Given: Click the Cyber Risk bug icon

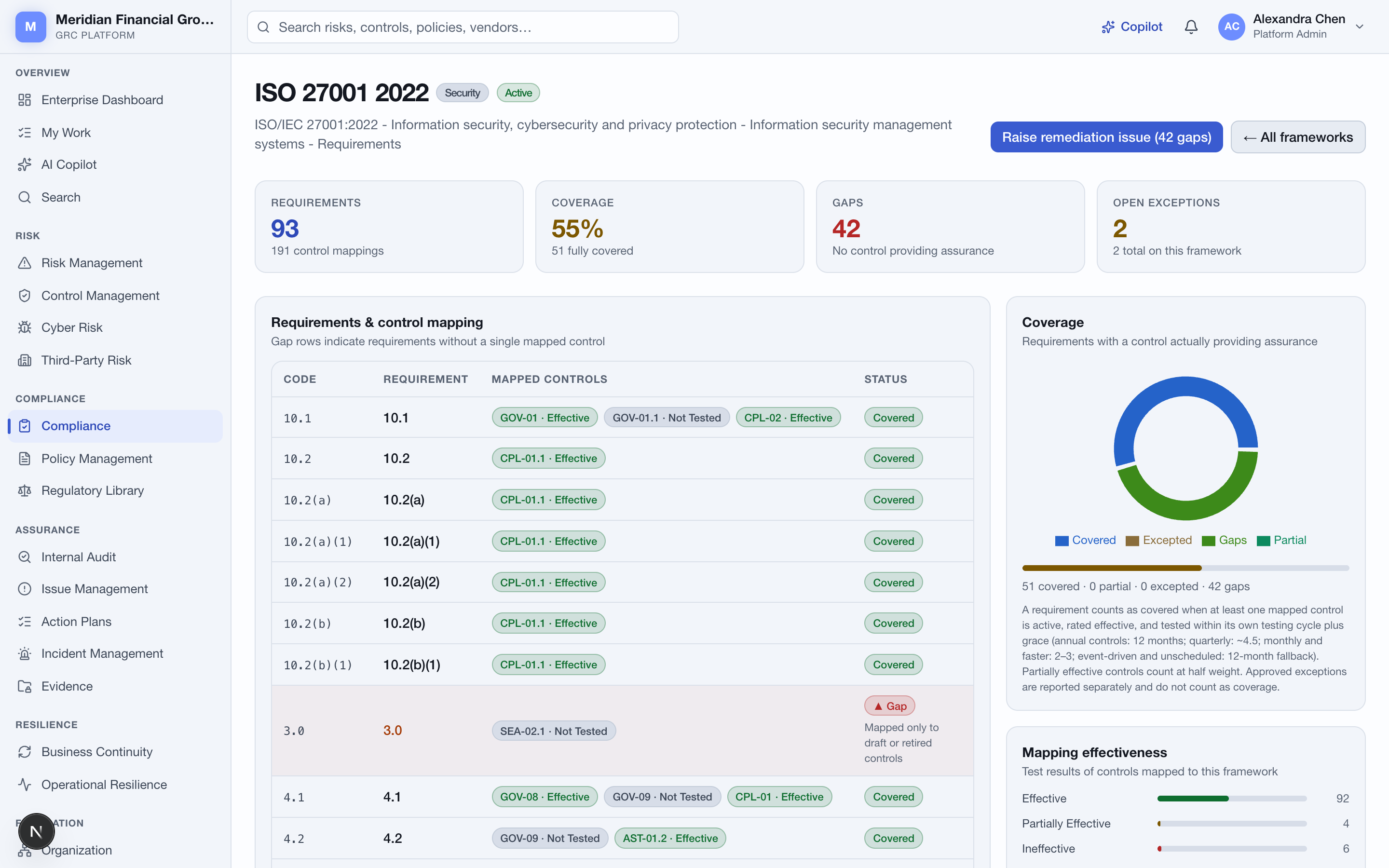Looking at the screenshot, I should (x=24, y=328).
